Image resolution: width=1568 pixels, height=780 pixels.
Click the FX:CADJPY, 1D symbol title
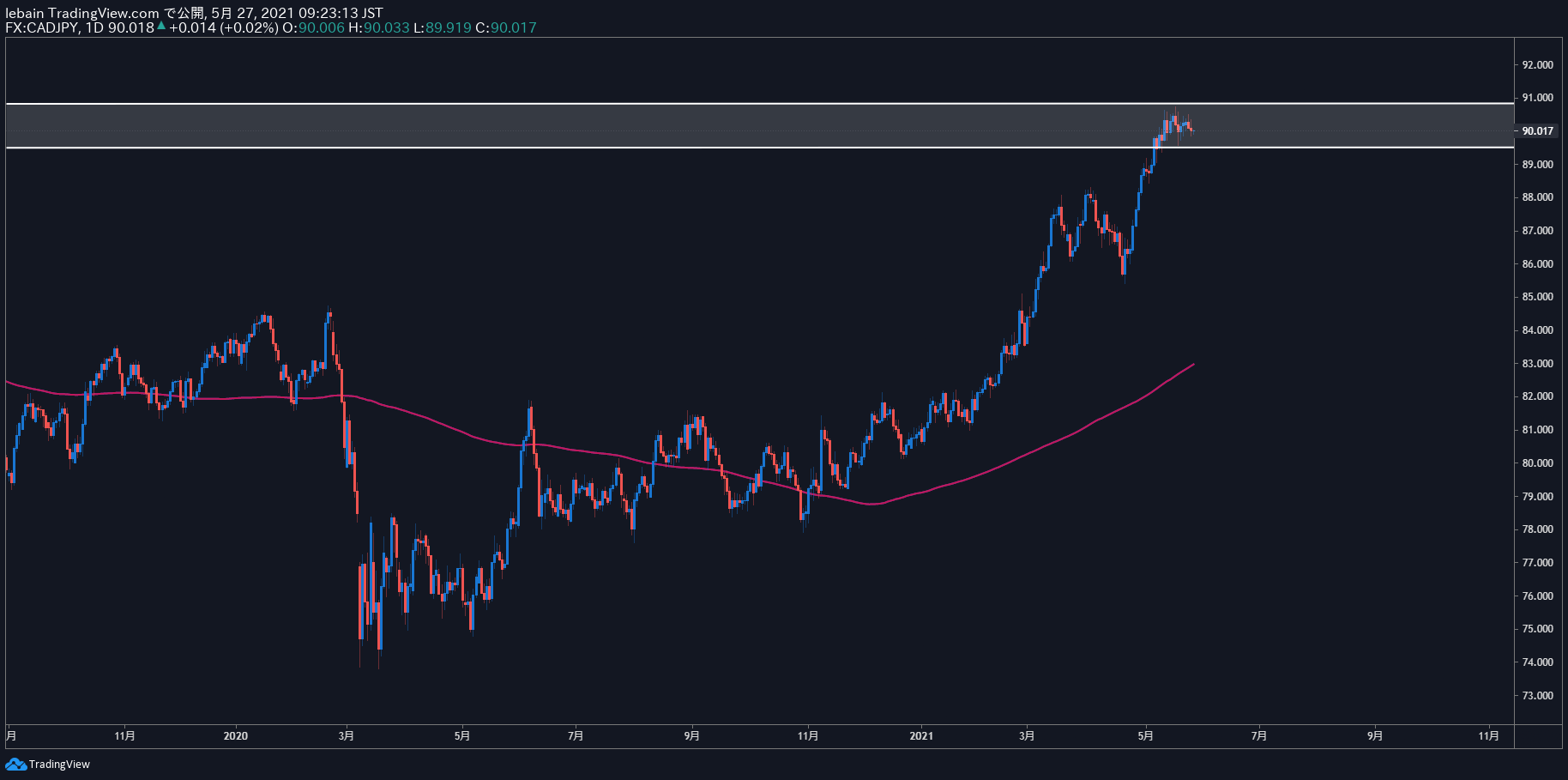click(55, 27)
